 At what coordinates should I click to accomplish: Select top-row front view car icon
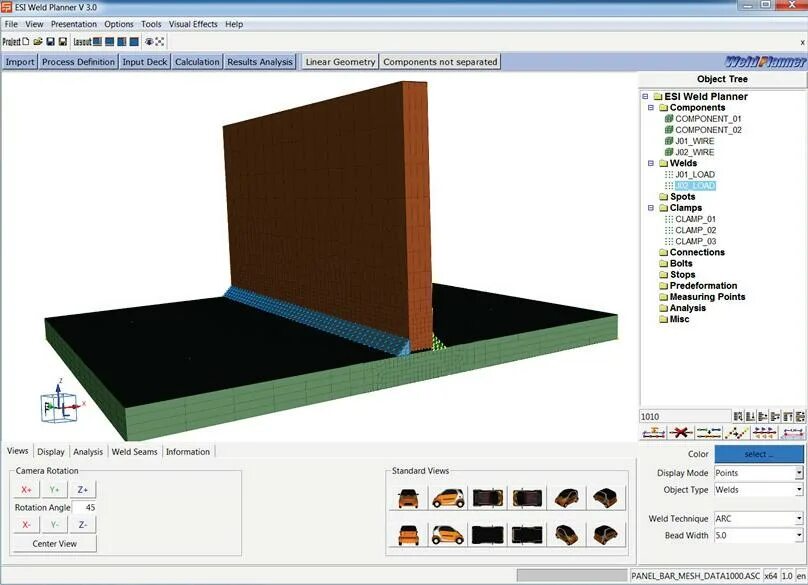click(408, 498)
